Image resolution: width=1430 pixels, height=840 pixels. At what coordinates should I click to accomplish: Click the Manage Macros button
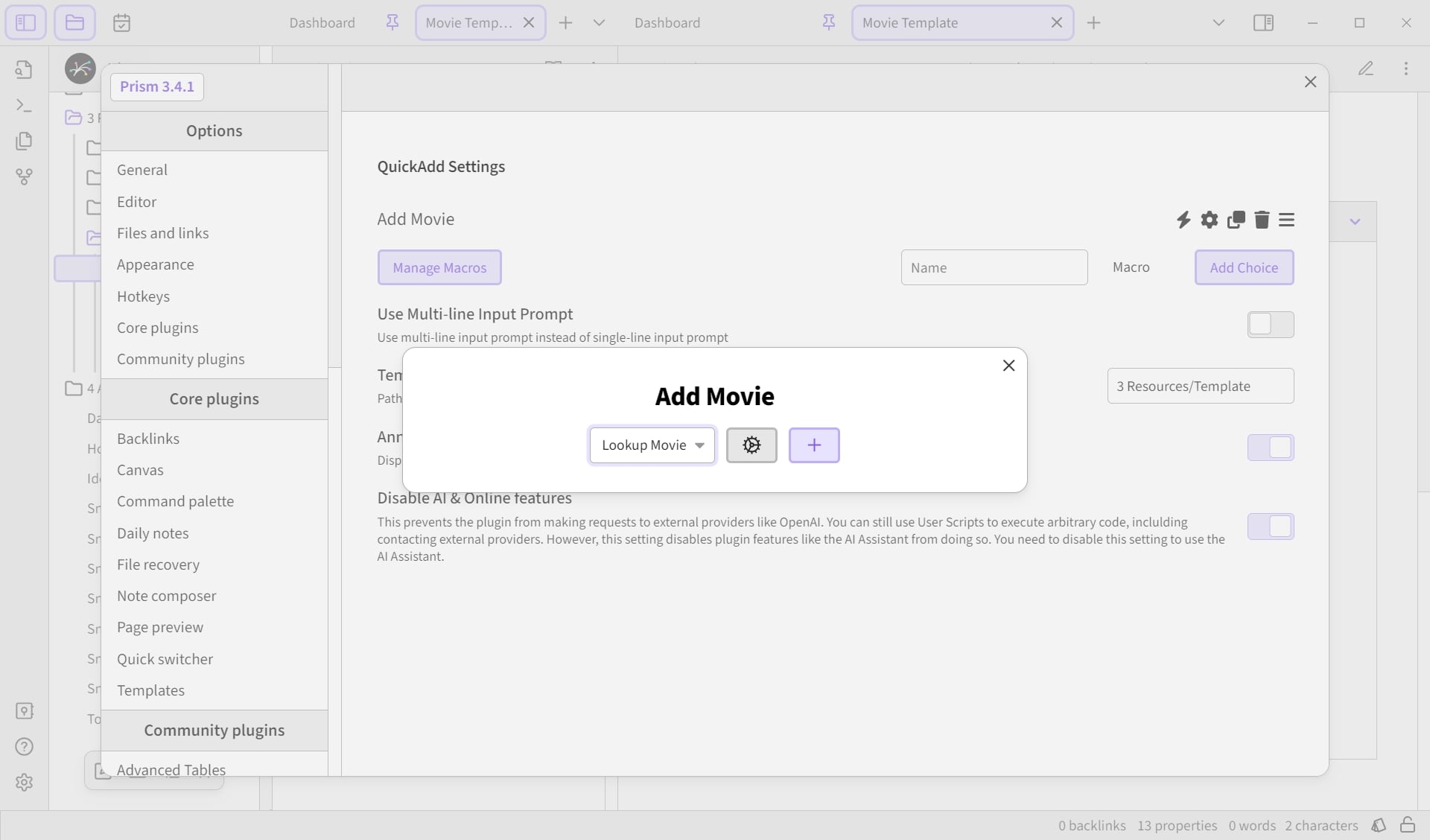(439, 267)
